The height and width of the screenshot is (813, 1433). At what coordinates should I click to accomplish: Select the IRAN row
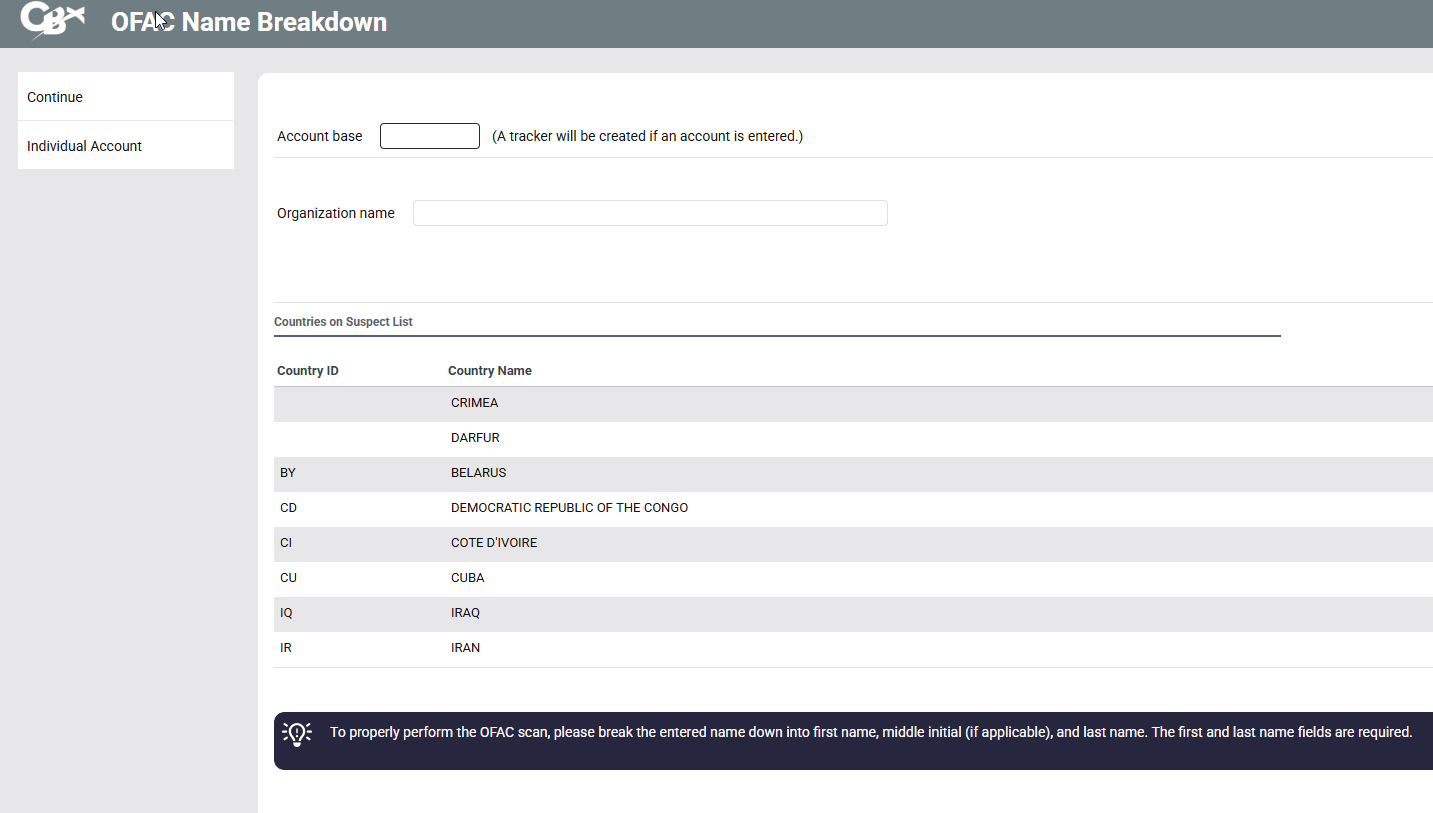pyautogui.click(x=465, y=648)
